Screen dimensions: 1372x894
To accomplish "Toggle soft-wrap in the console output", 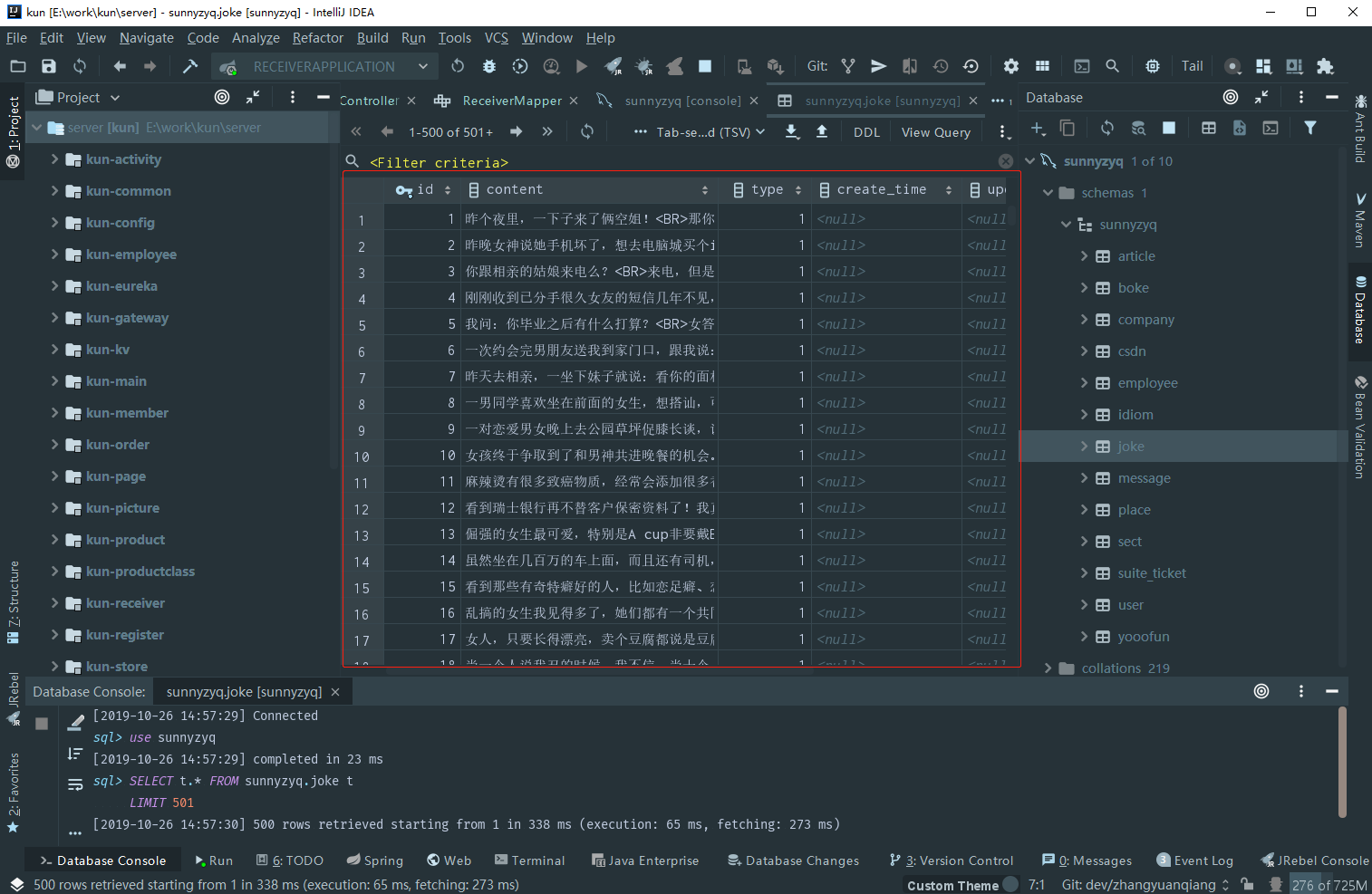I will [x=75, y=784].
